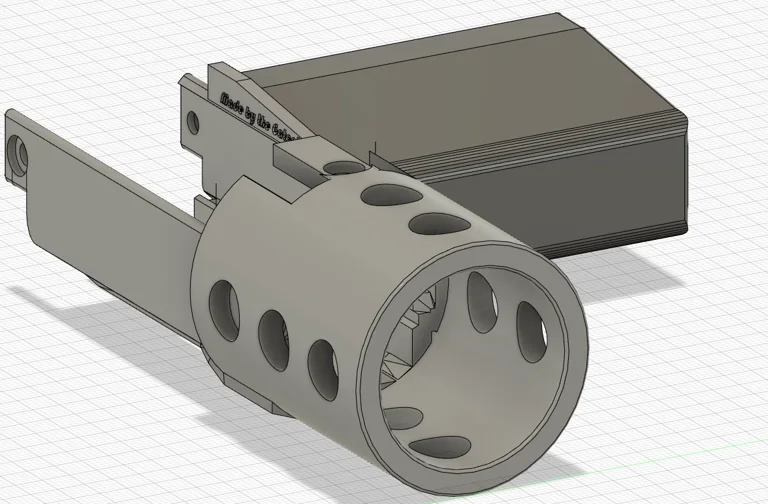Click the embossed "Made by the" text
This screenshot has width=768, height=504.
coord(250,113)
